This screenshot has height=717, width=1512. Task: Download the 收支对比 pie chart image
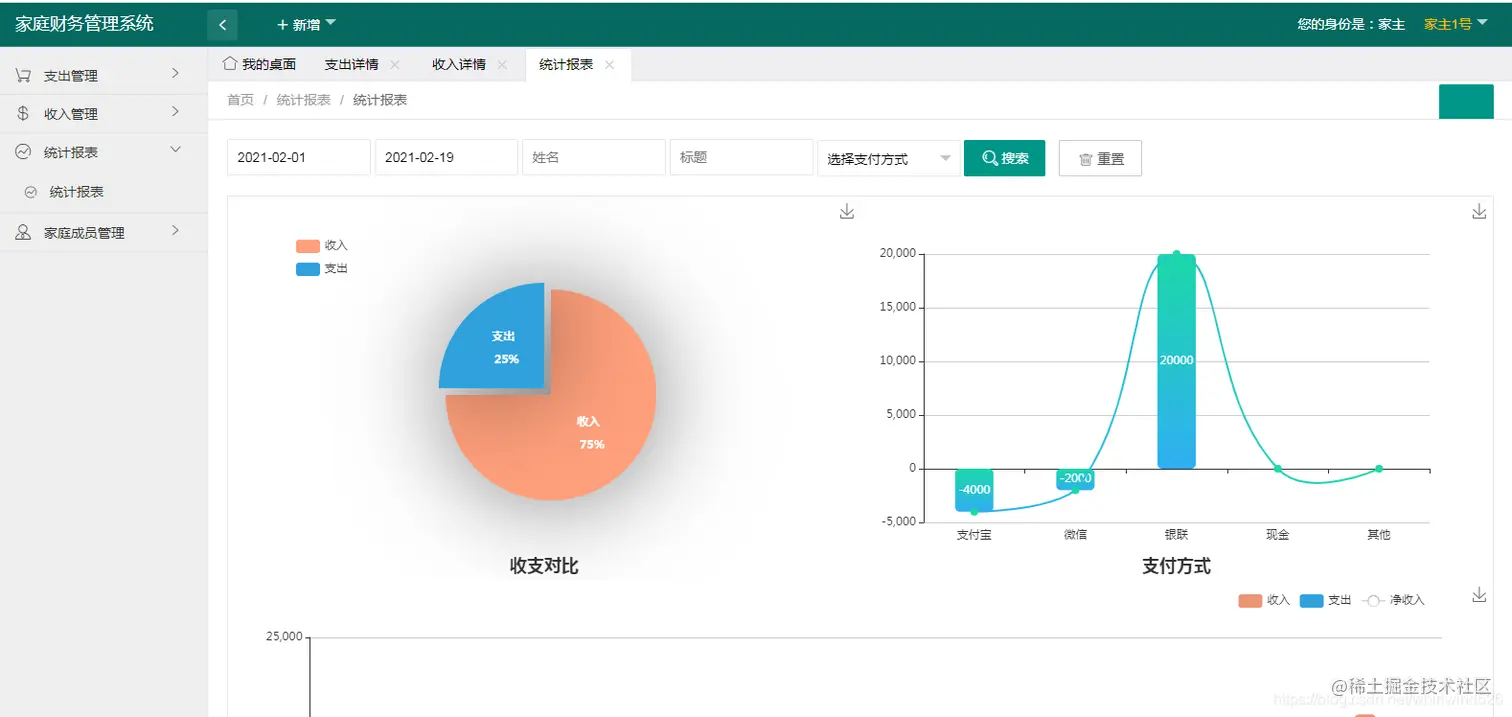[x=847, y=211]
